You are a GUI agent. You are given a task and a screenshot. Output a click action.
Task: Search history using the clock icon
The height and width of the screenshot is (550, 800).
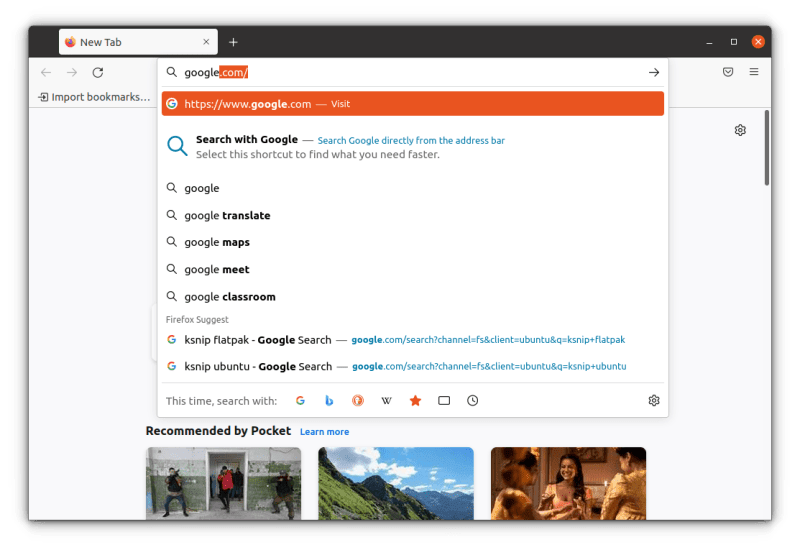coord(473,401)
